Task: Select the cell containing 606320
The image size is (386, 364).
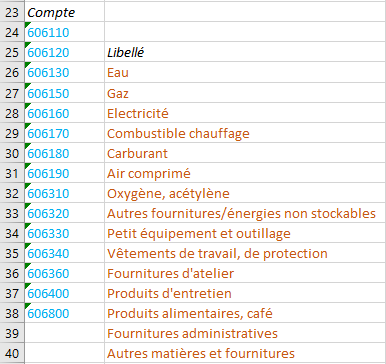Action: point(65,213)
